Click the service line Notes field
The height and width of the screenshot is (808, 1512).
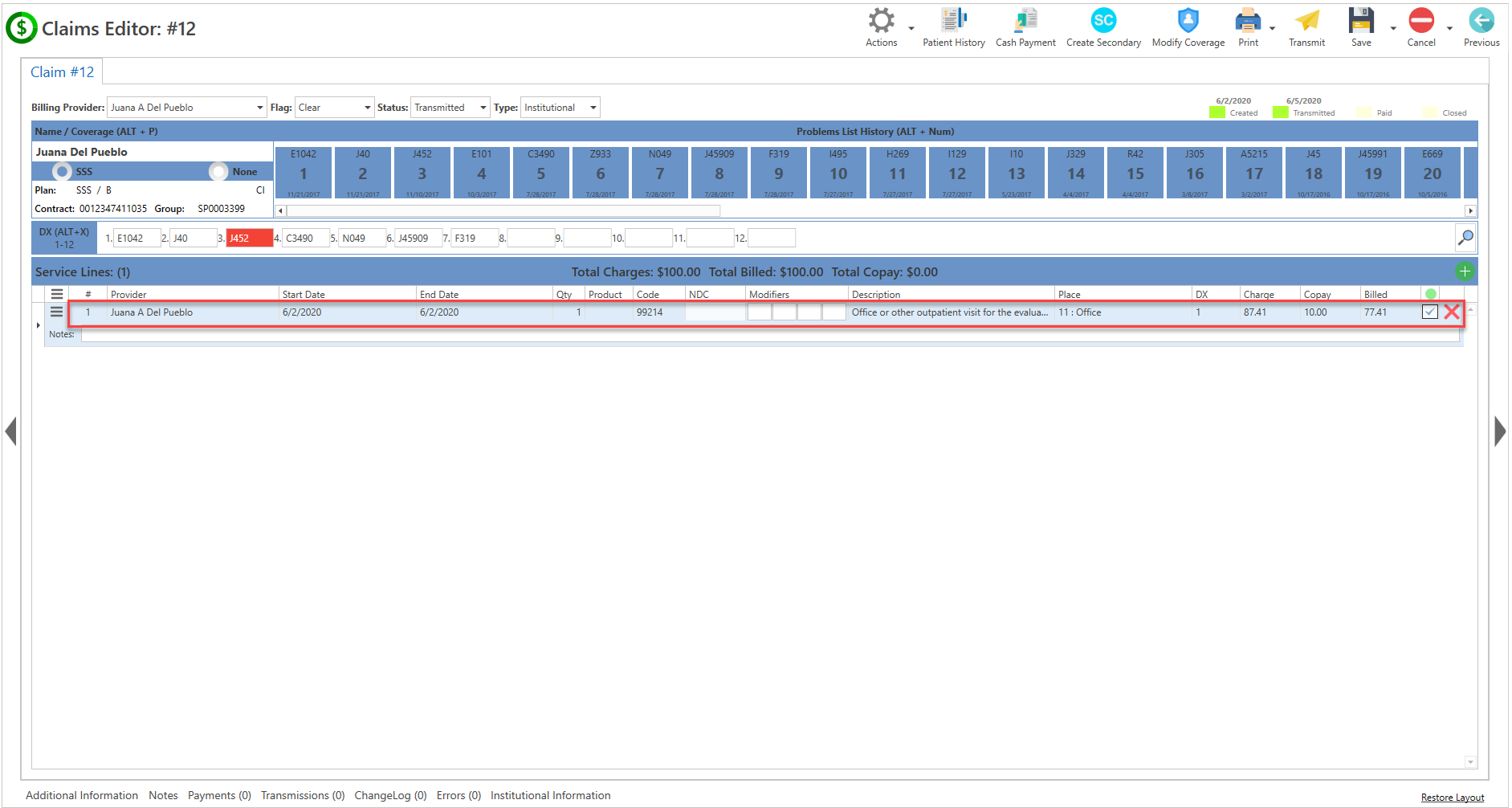769,335
